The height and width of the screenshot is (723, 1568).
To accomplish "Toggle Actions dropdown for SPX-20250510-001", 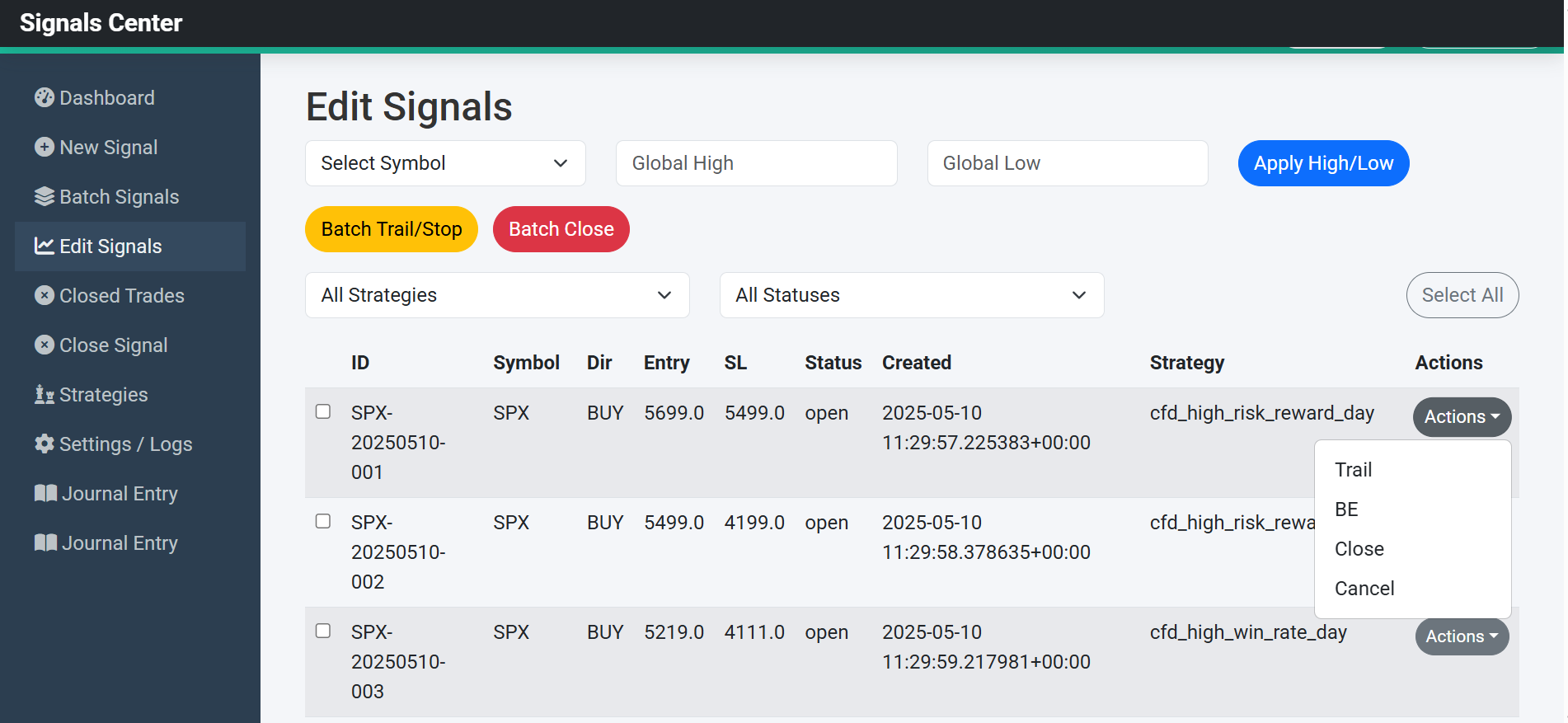I will pyautogui.click(x=1462, y=417).
